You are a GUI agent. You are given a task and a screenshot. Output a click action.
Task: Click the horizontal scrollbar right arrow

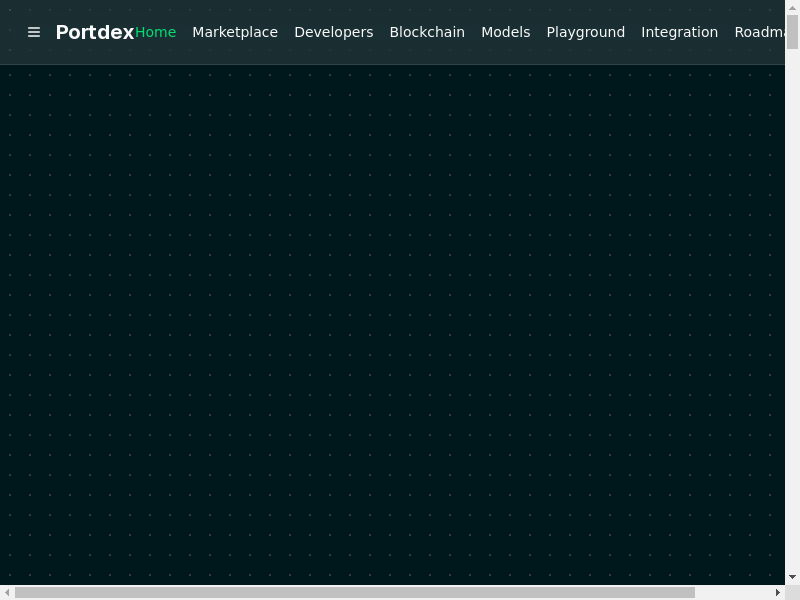pos(777,592)
